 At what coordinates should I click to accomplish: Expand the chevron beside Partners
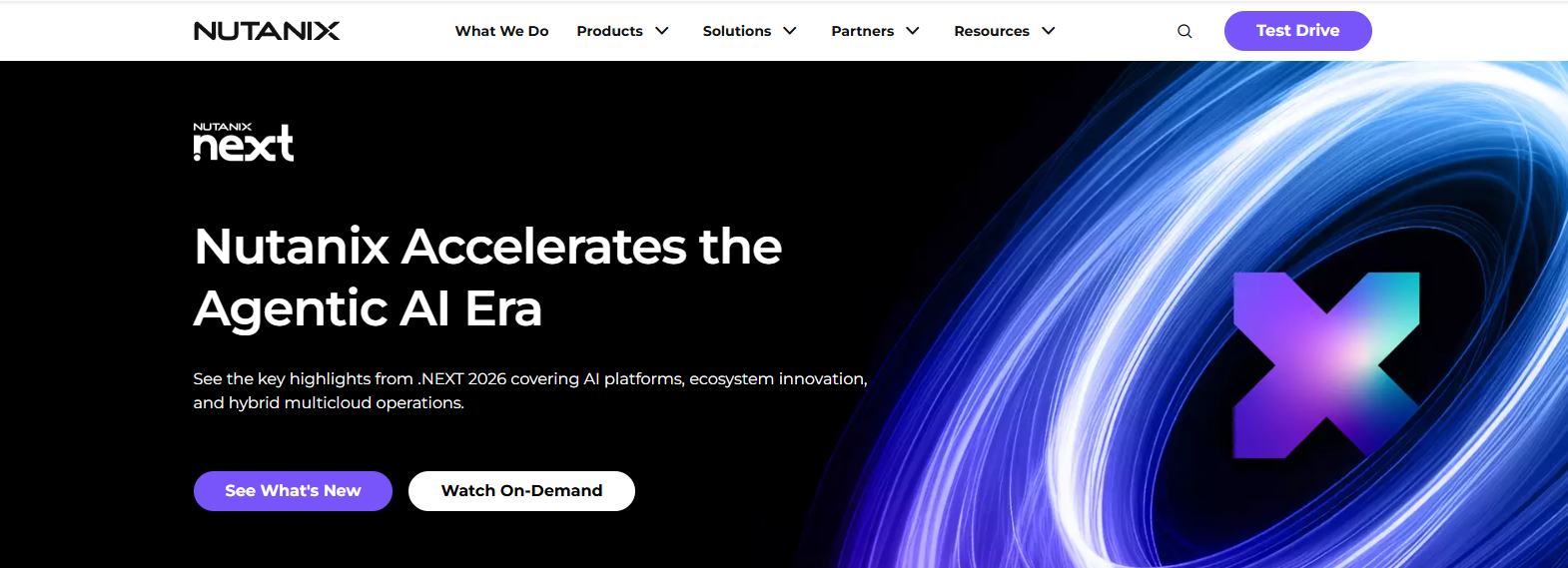912,31
